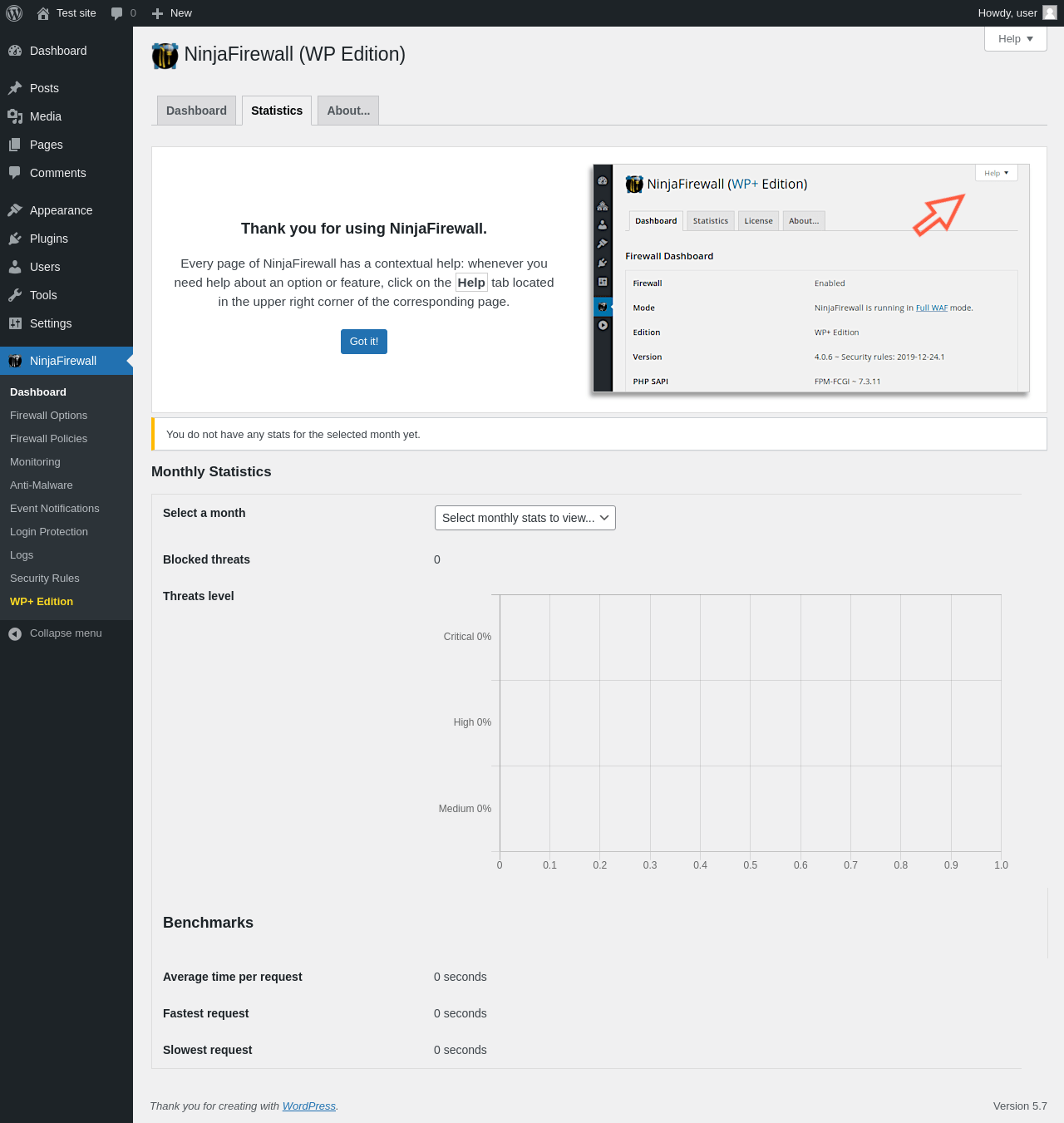Click the Posts pushpin icon
The width and height of the screenshot is (1064, 1123).
pos(15,88)
